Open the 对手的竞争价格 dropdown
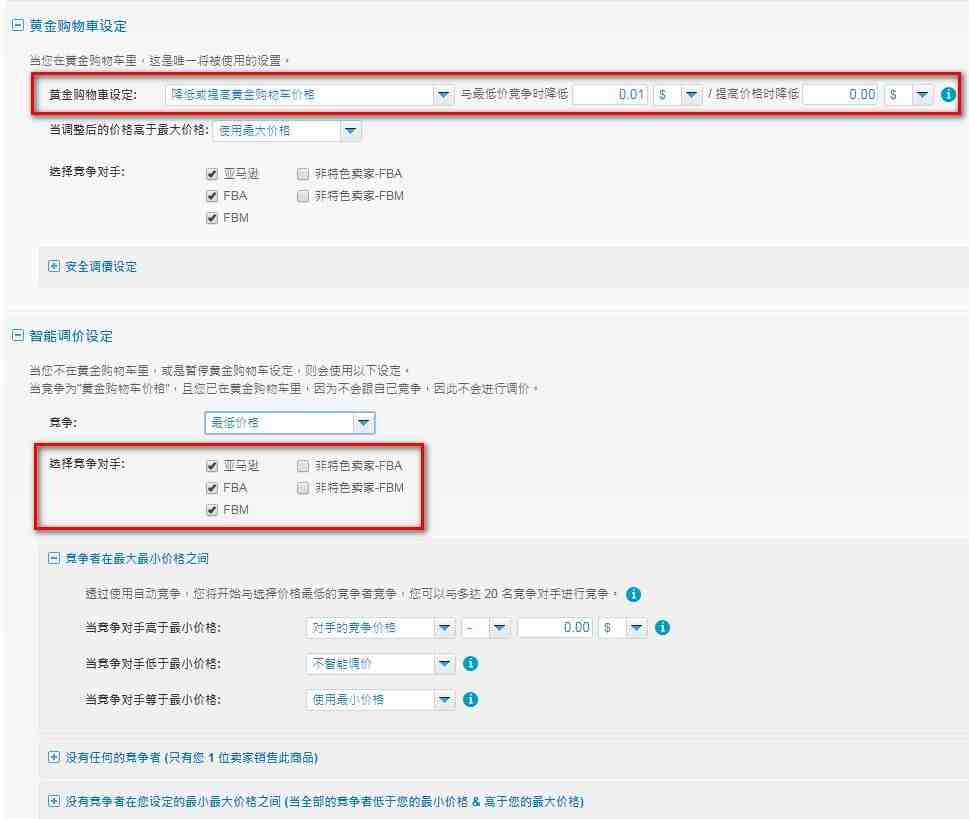The image size is (969, 819). coord(444,628)
